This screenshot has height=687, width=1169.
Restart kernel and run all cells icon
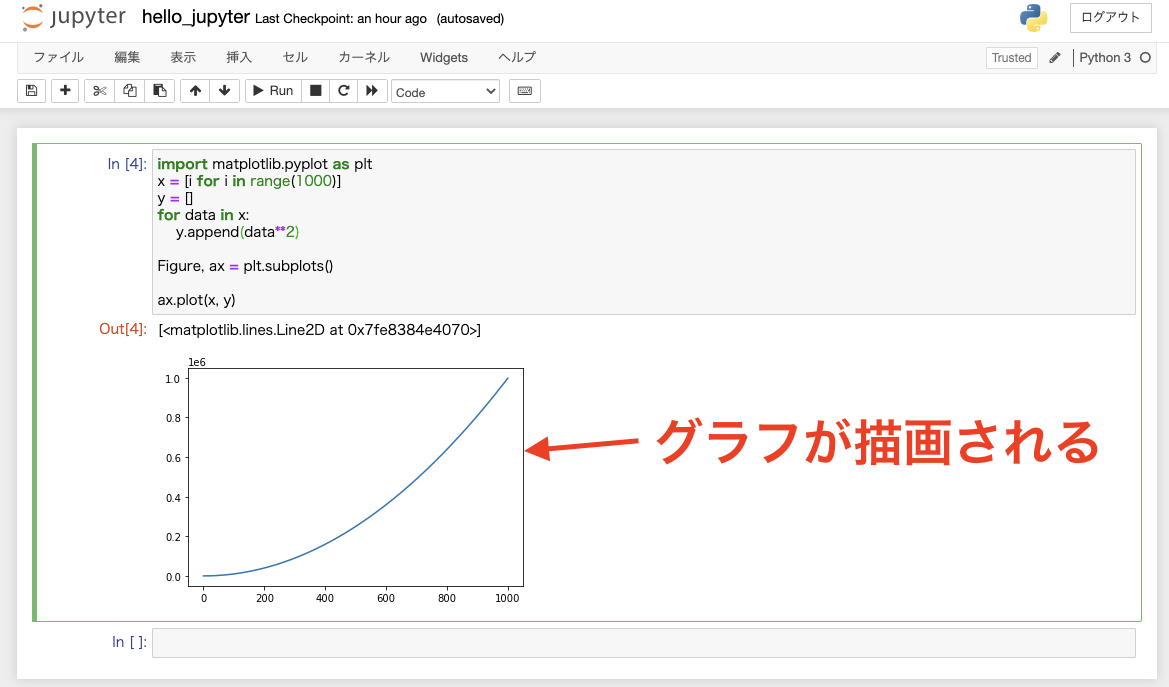pos(371,91)
